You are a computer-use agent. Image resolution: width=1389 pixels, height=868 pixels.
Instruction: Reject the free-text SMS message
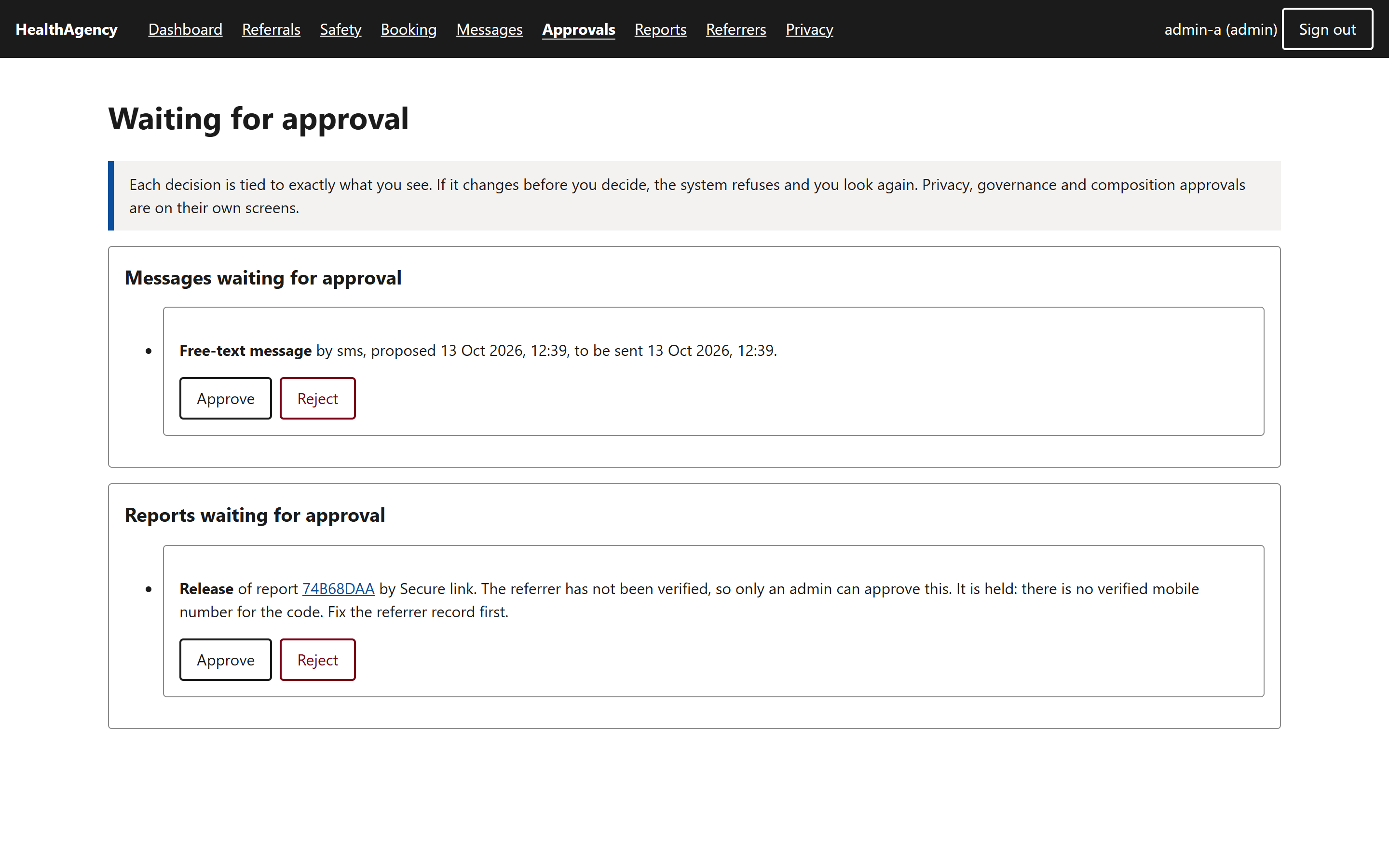(317, 398)
